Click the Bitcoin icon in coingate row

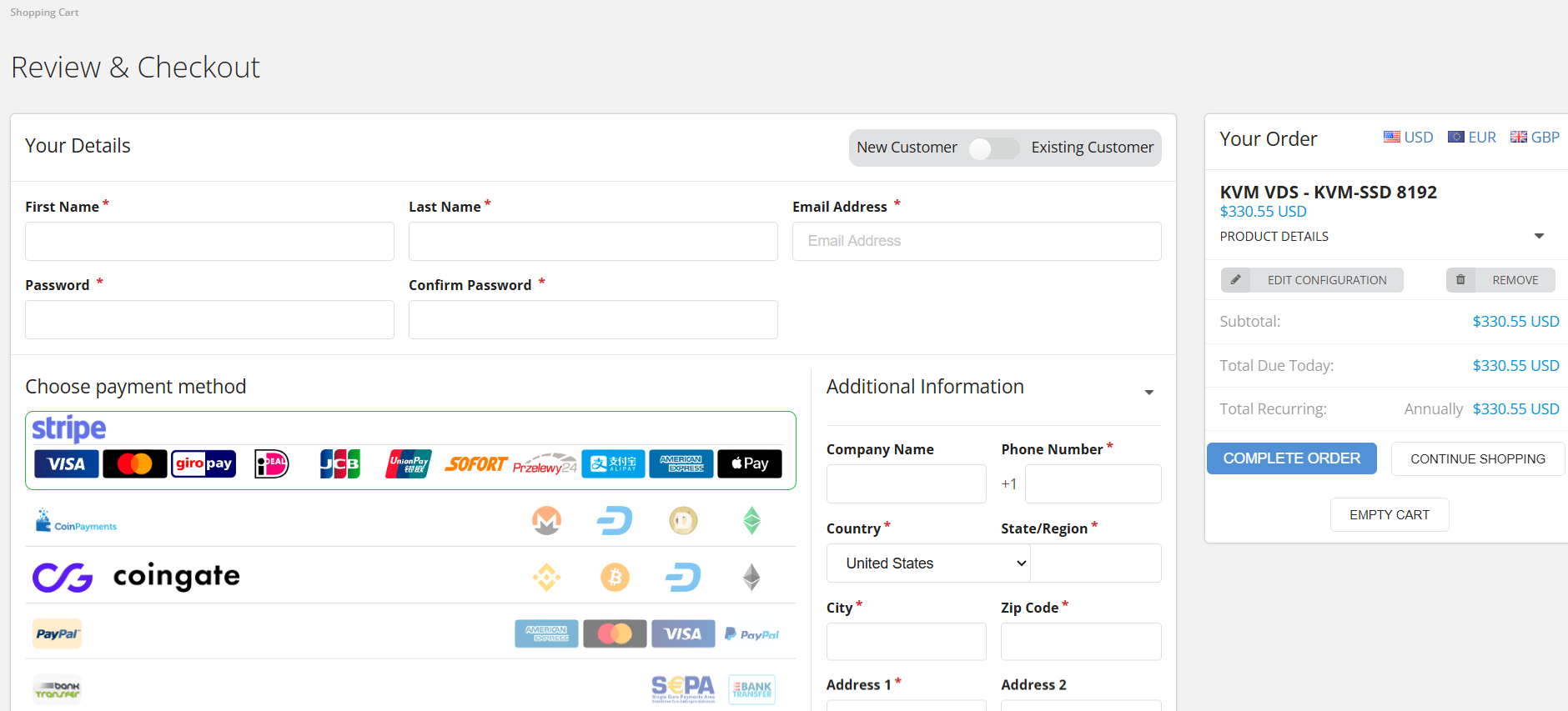point(616,577)
